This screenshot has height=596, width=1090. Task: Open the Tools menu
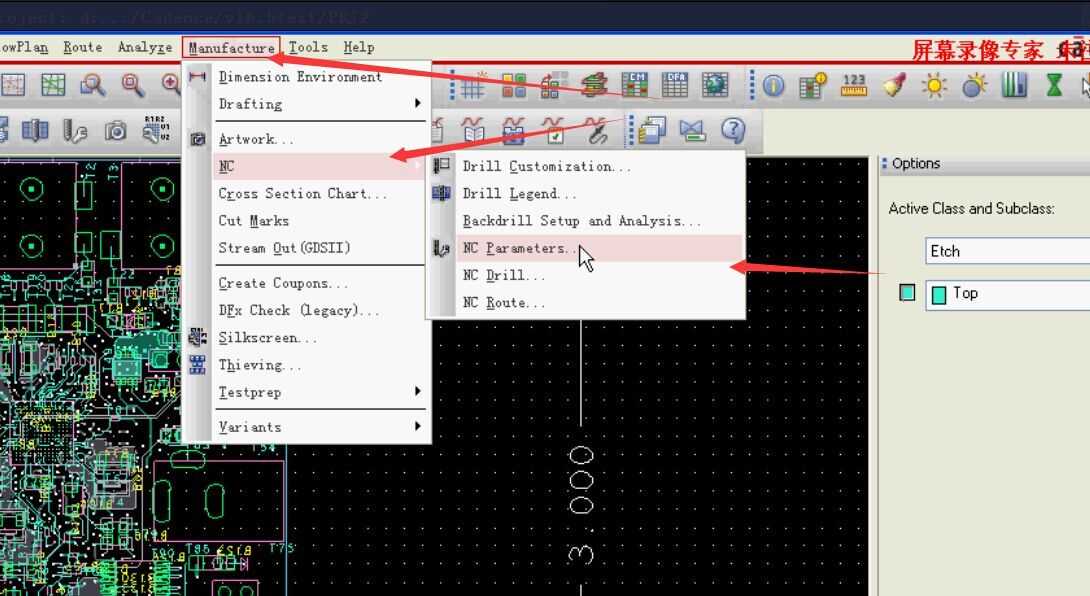tap(308, 47)
